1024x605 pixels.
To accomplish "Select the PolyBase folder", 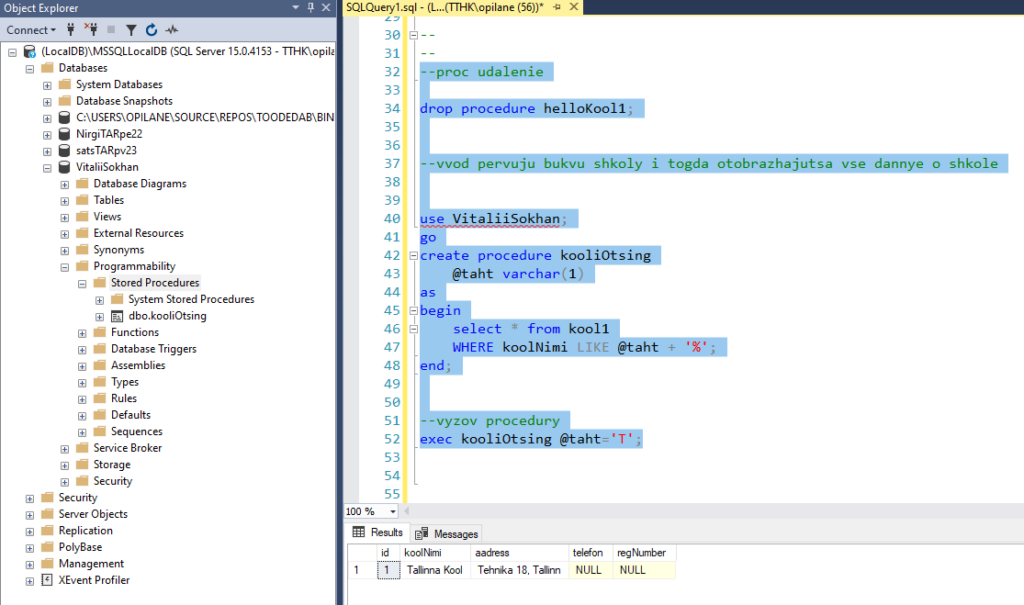I will click(80, 547).
